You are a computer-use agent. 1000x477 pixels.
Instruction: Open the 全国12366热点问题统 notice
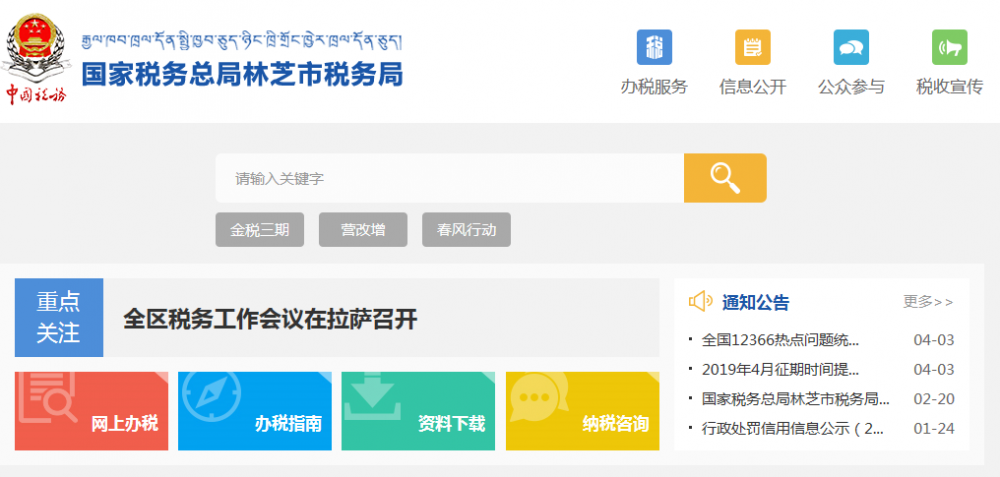point(780,340)
